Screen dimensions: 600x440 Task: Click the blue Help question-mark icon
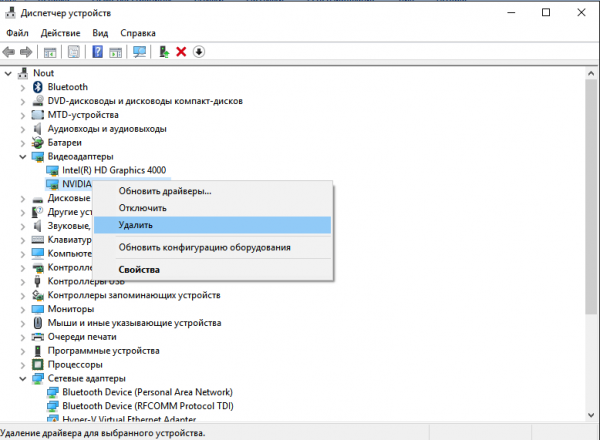pyautogui.click(x=98, y=52)
